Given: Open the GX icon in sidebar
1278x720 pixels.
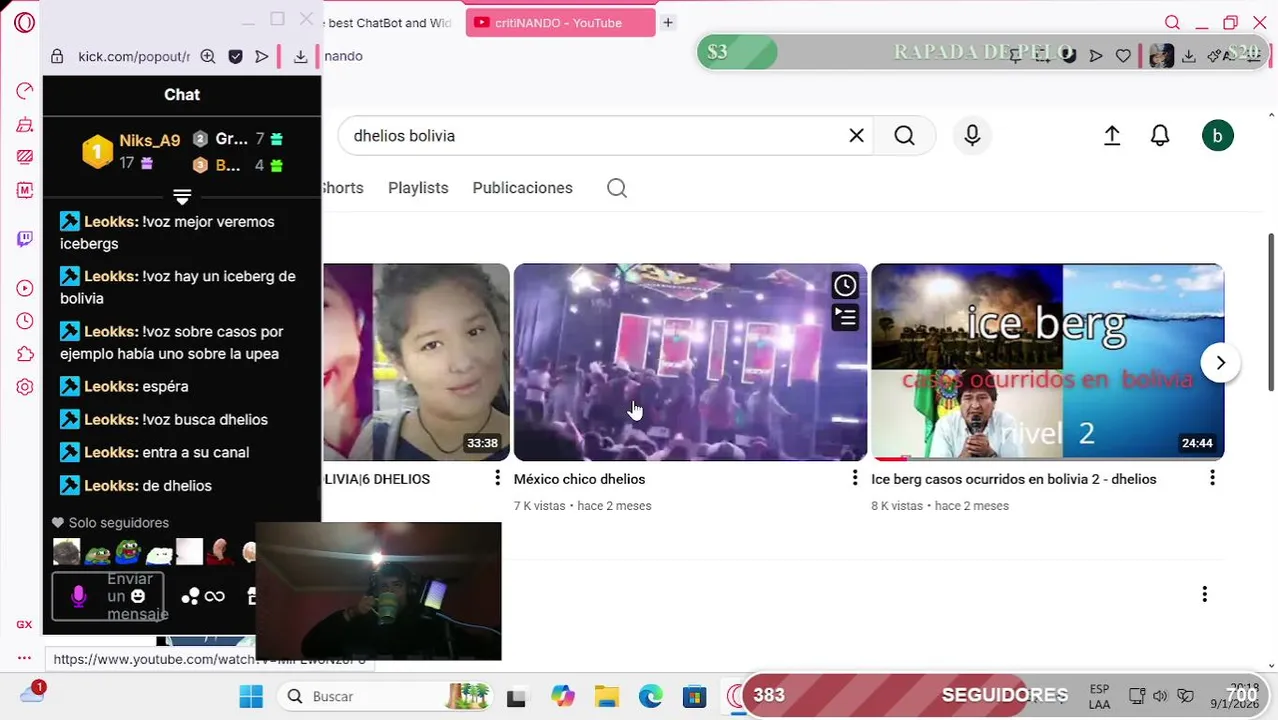Looking at the screenshot, I should (24, 624).
